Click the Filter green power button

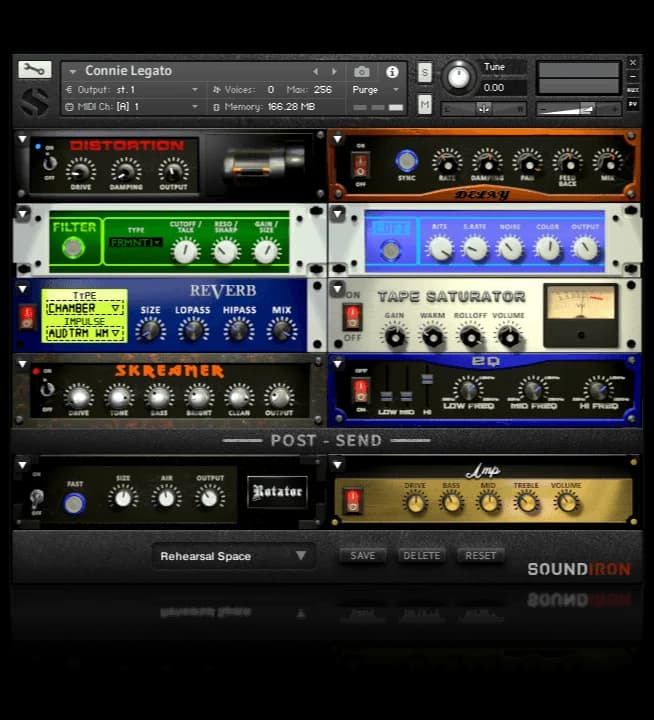tap(73, 248)
